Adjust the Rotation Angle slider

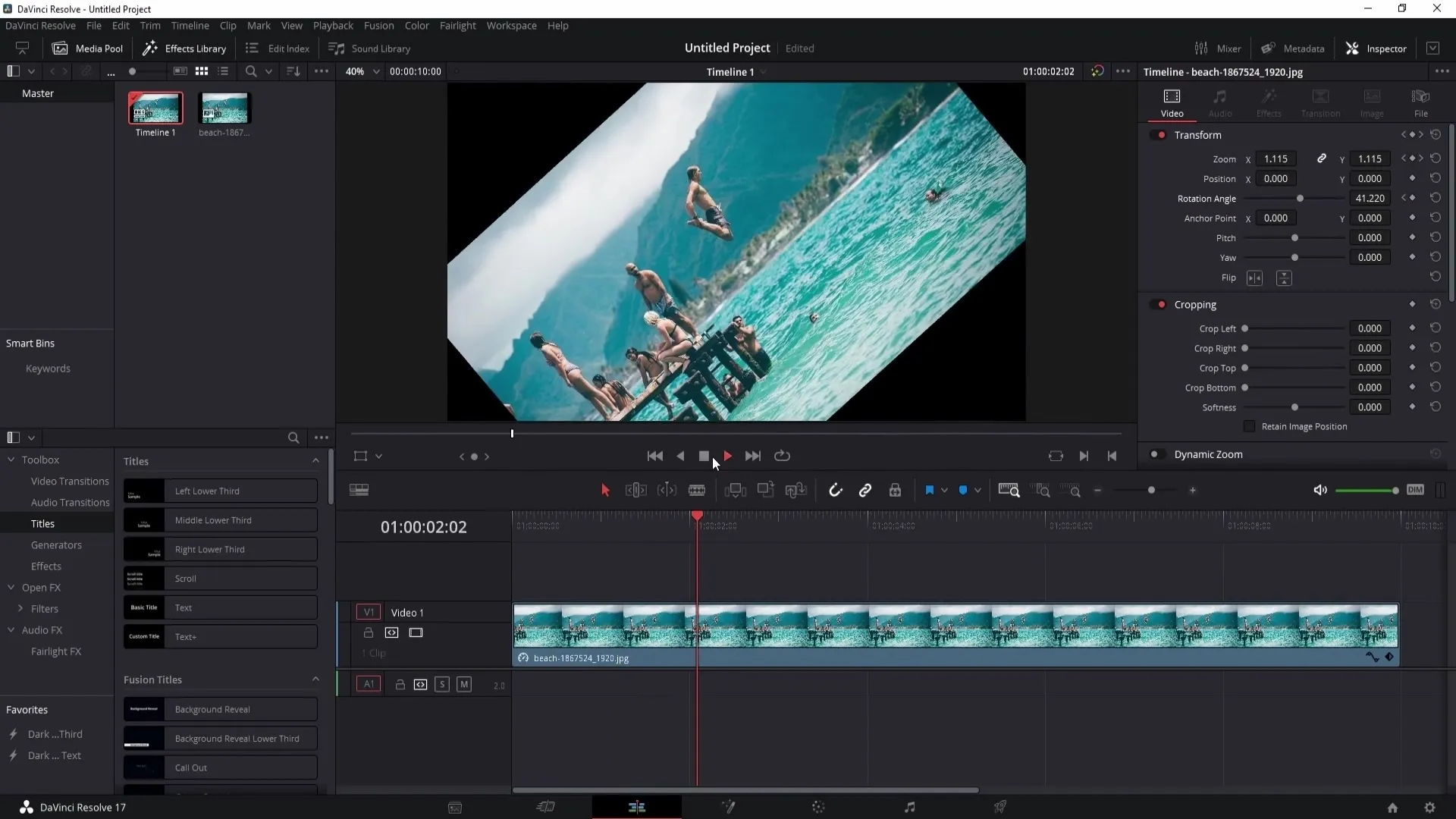[1300, 199]
